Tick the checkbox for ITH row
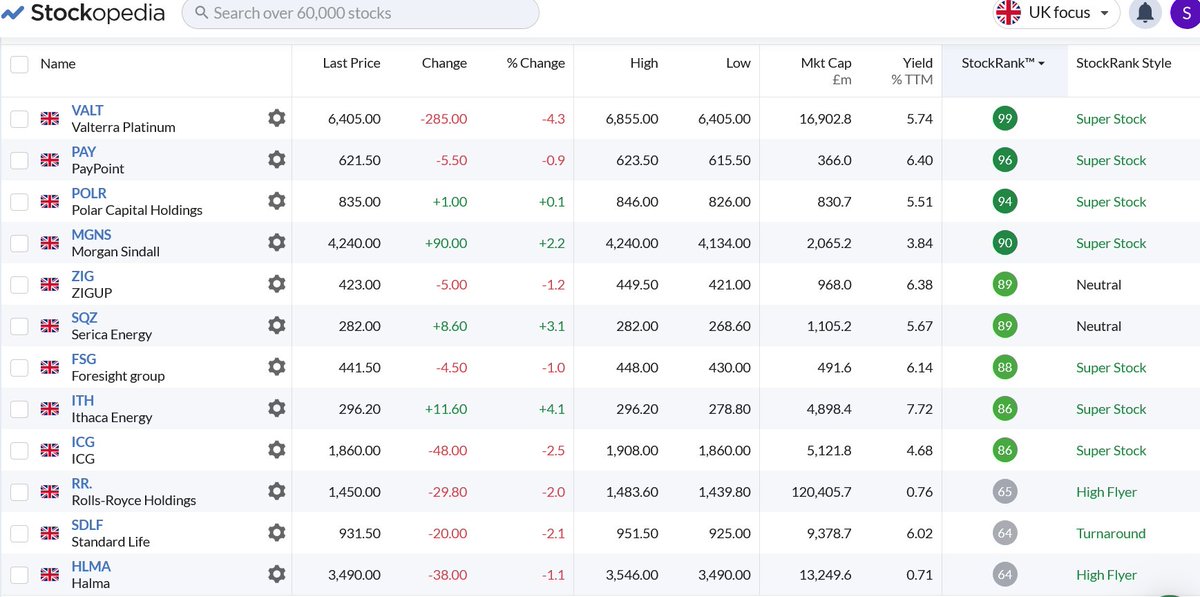 tap(19, 409)
